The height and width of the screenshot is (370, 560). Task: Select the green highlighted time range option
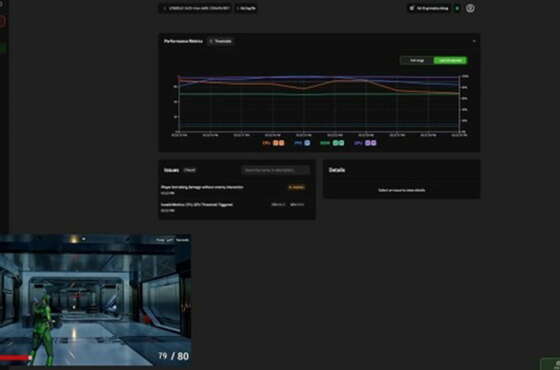450,60
